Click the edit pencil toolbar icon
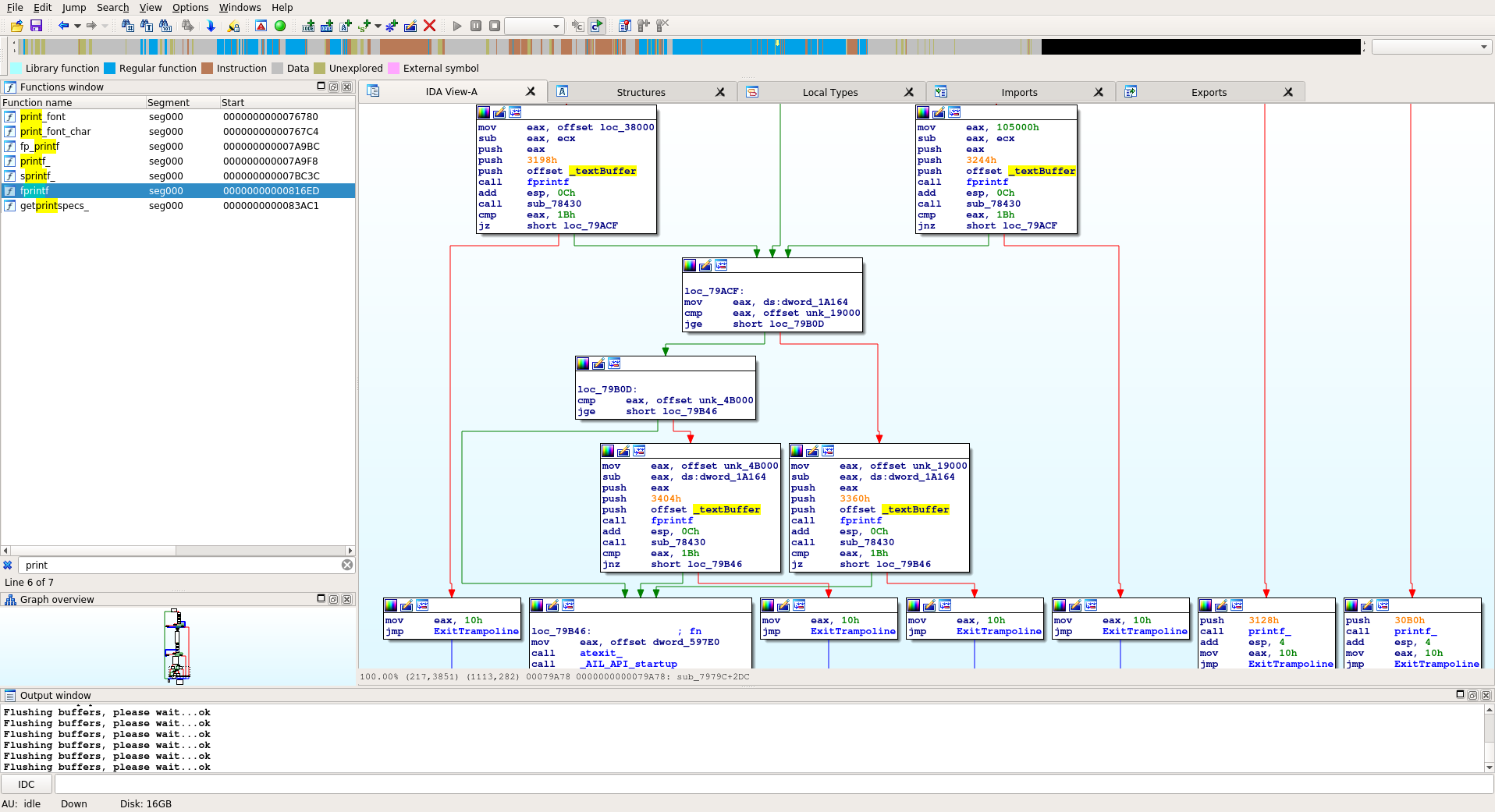 tap(410, 26)
